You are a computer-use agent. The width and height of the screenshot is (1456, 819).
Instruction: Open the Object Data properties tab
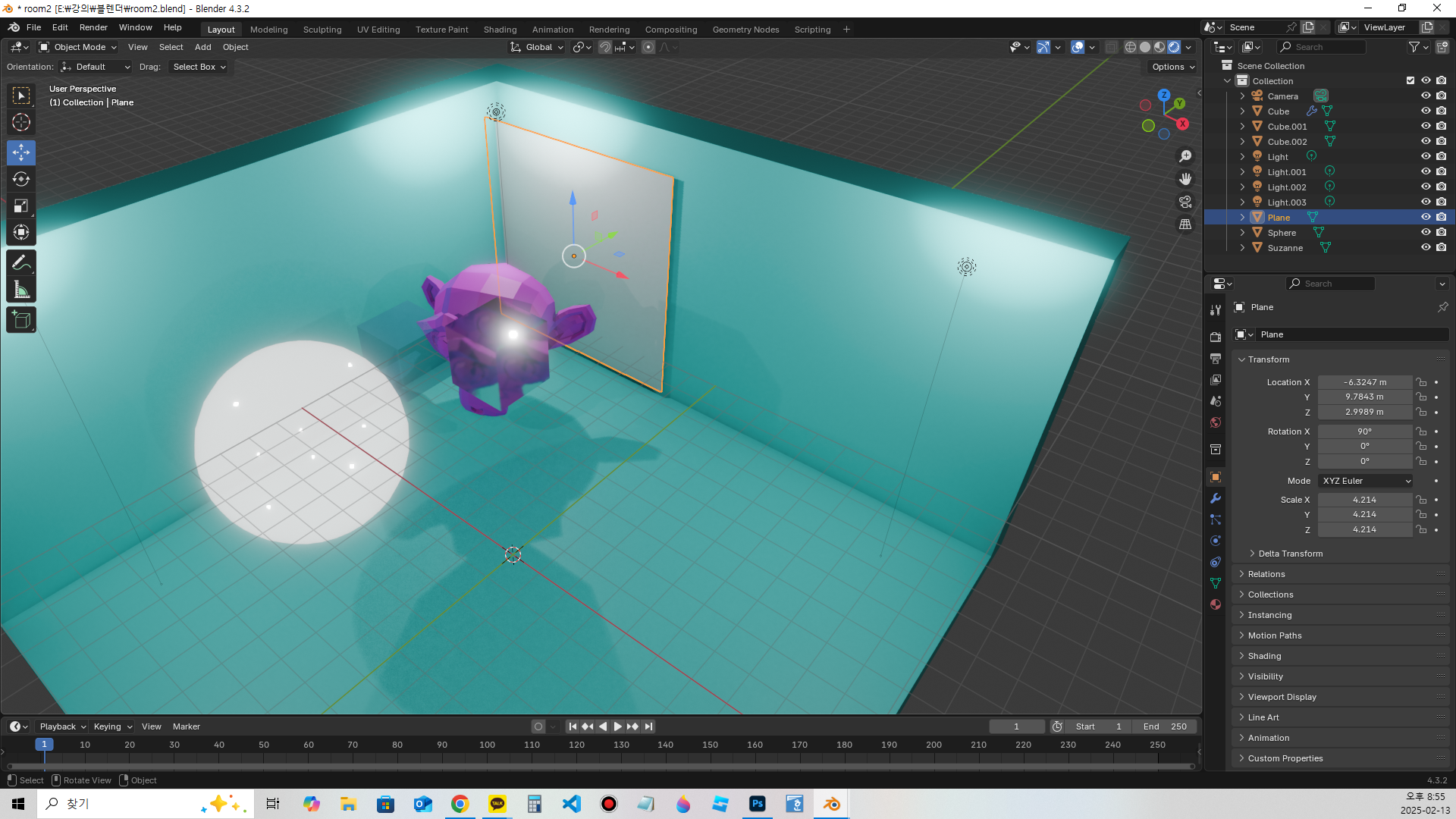pyautogui.click(x=1216, y=583)
